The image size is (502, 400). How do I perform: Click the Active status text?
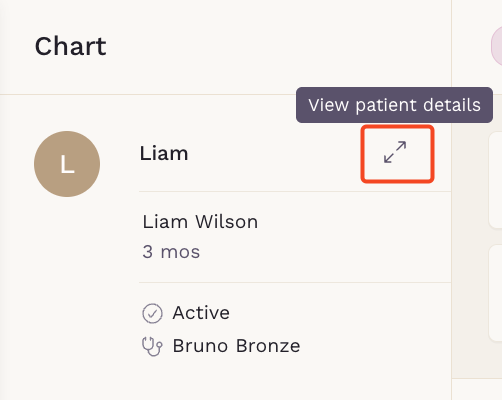[201, 313]
